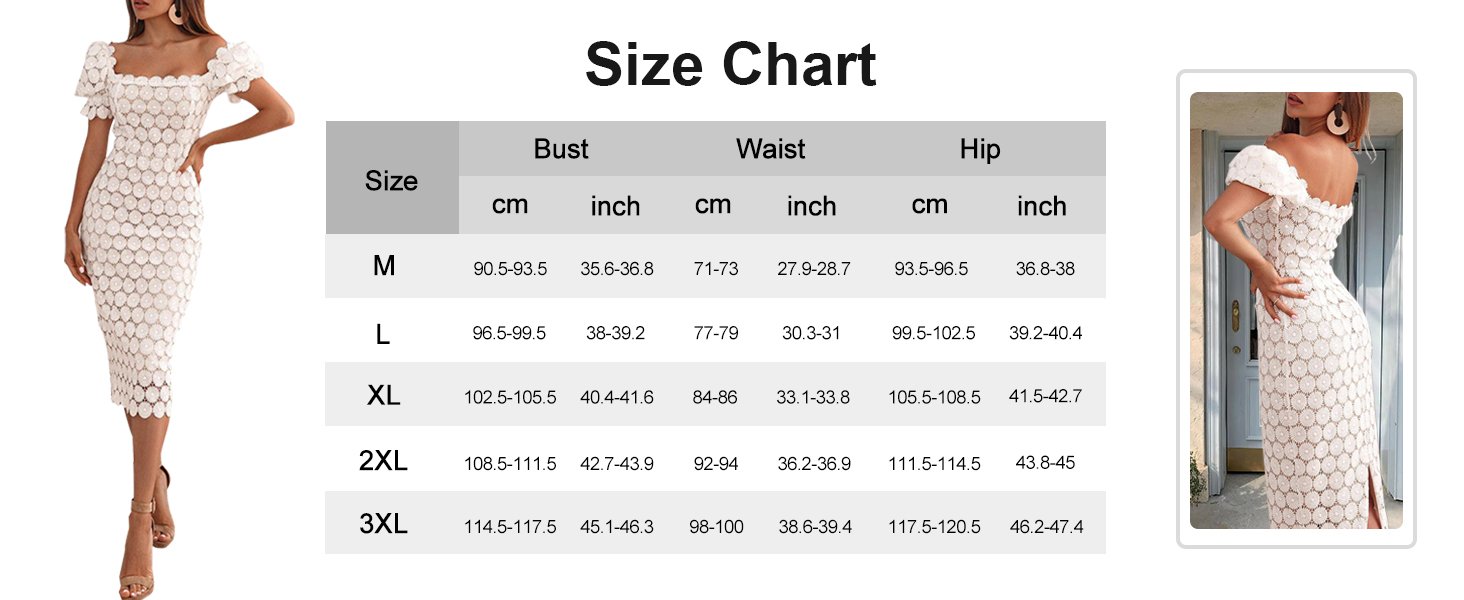Click the Waist column header
This screenshot has height=600, width=1464.
pyautogui.click(x=770, y=149)
